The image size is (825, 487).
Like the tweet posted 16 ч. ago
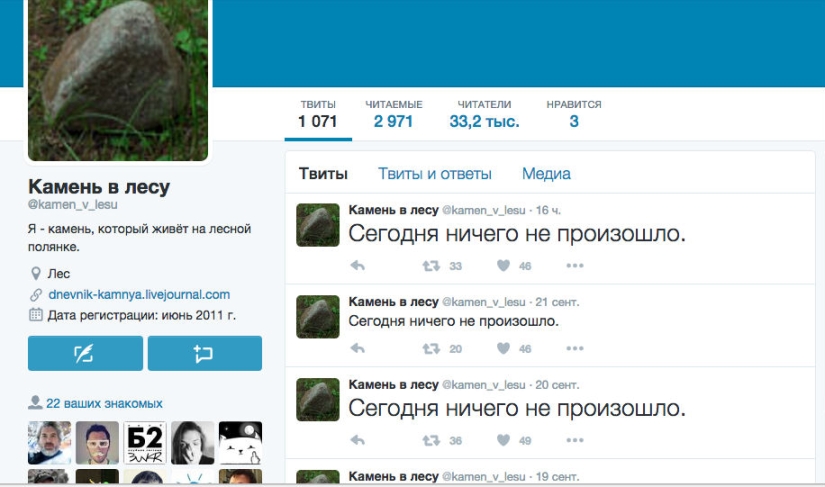(504, 266)
